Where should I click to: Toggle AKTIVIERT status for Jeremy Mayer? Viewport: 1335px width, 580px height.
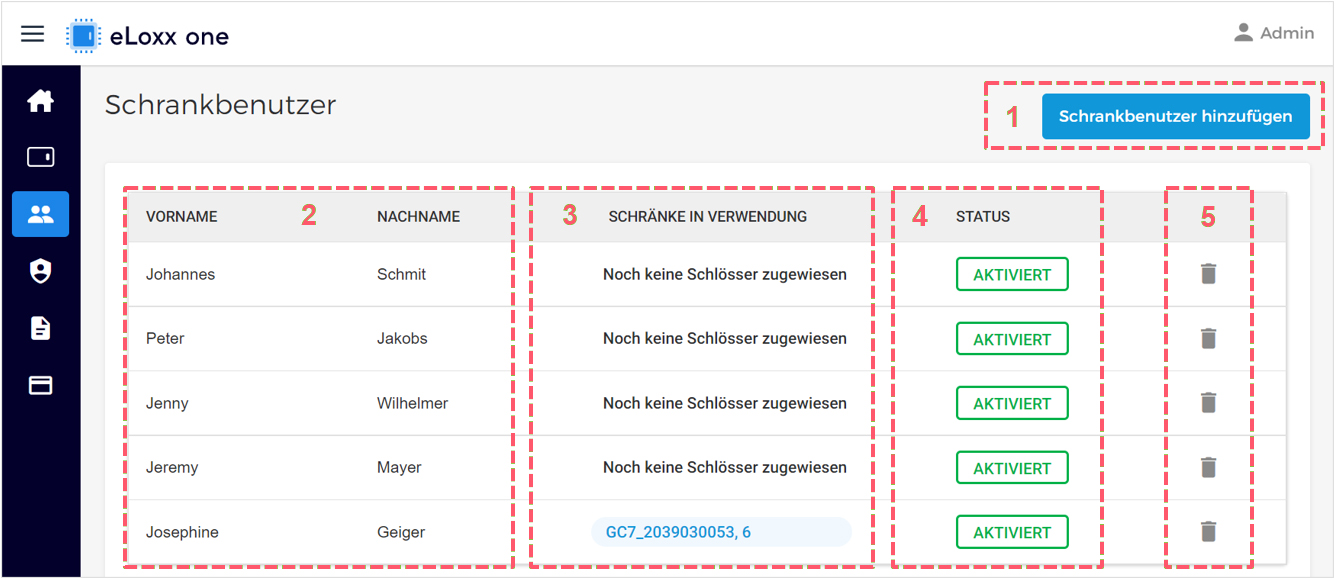coord(1012,468)
